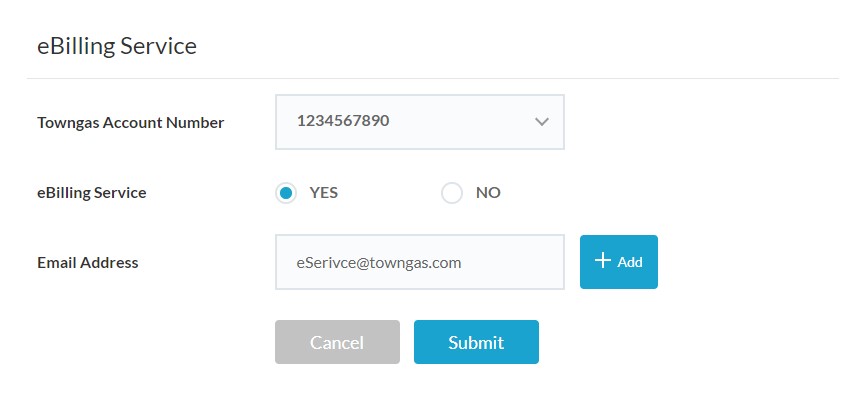
Task: Click the Email Address field label
Action: coord(88,263)
